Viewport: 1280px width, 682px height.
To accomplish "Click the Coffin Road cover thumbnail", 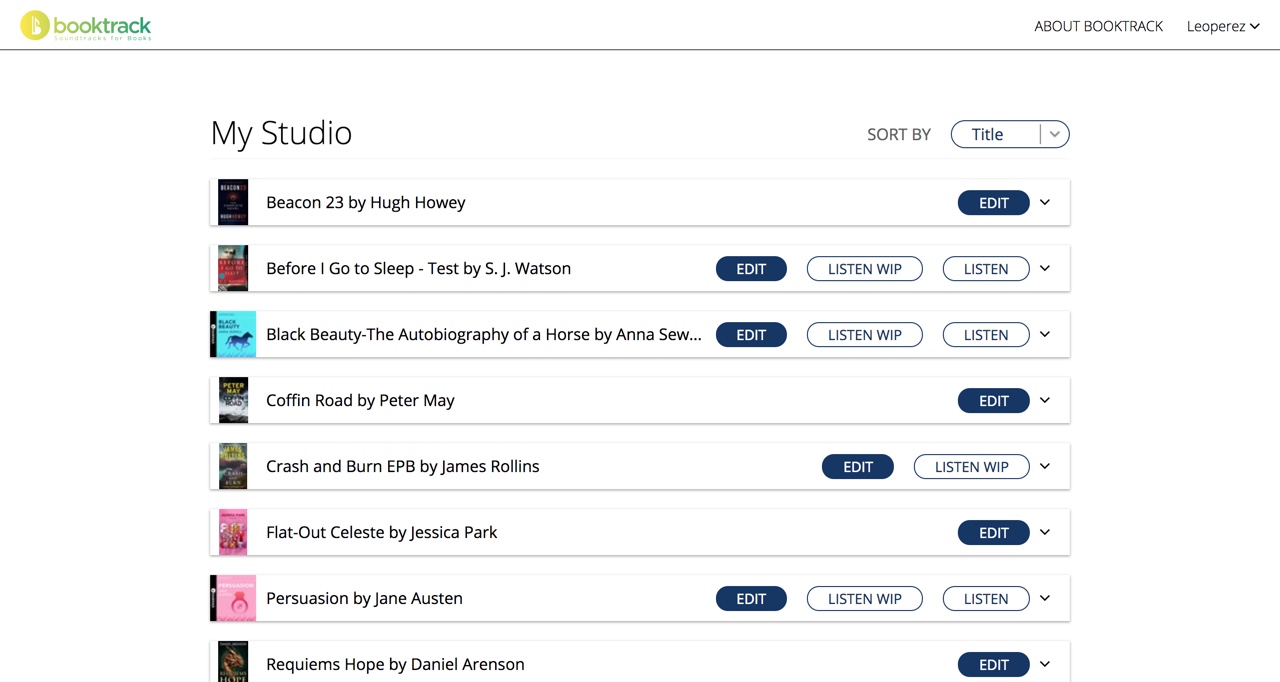I will [x=233, y=400].
